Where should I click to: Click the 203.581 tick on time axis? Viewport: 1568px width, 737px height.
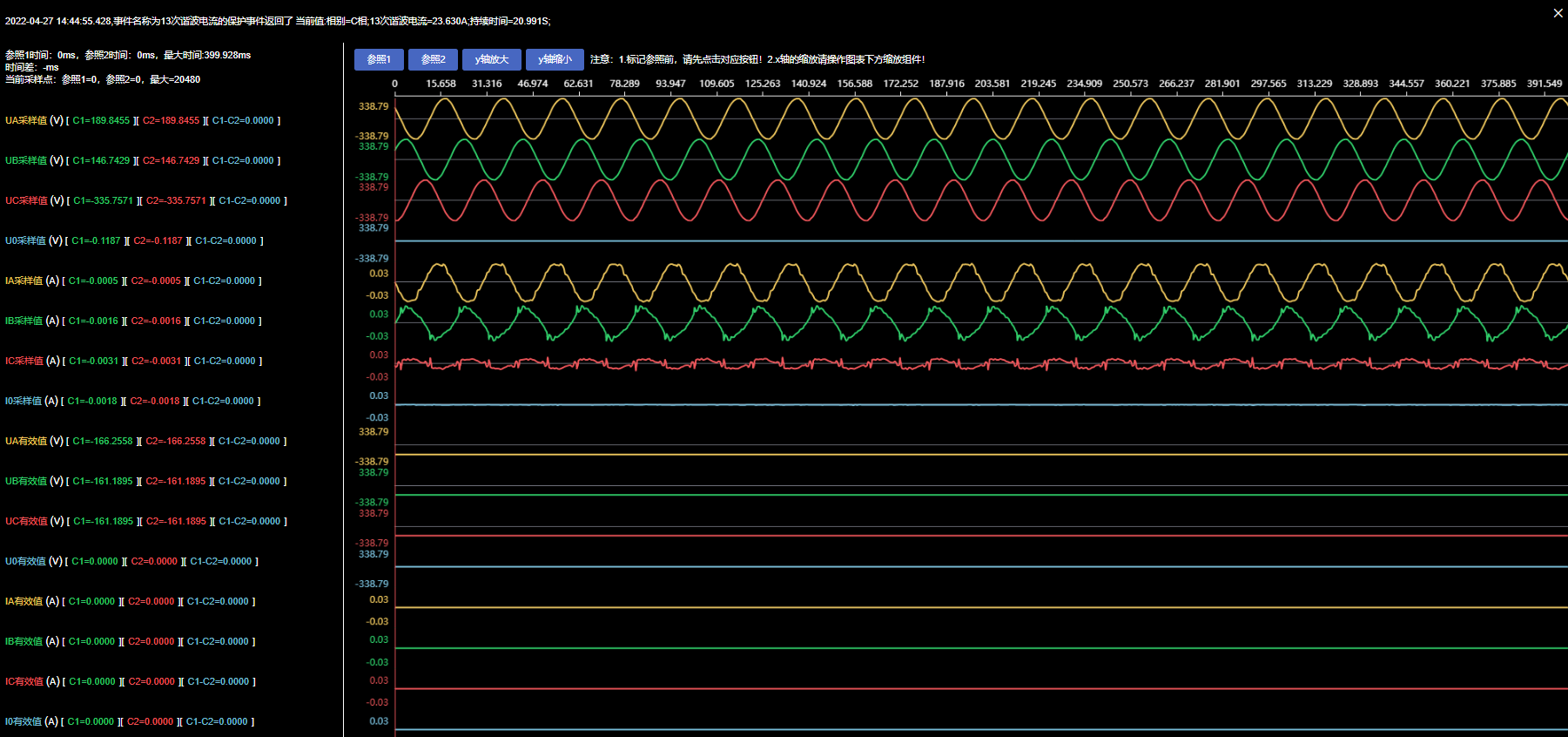click(x=993, y=84)
